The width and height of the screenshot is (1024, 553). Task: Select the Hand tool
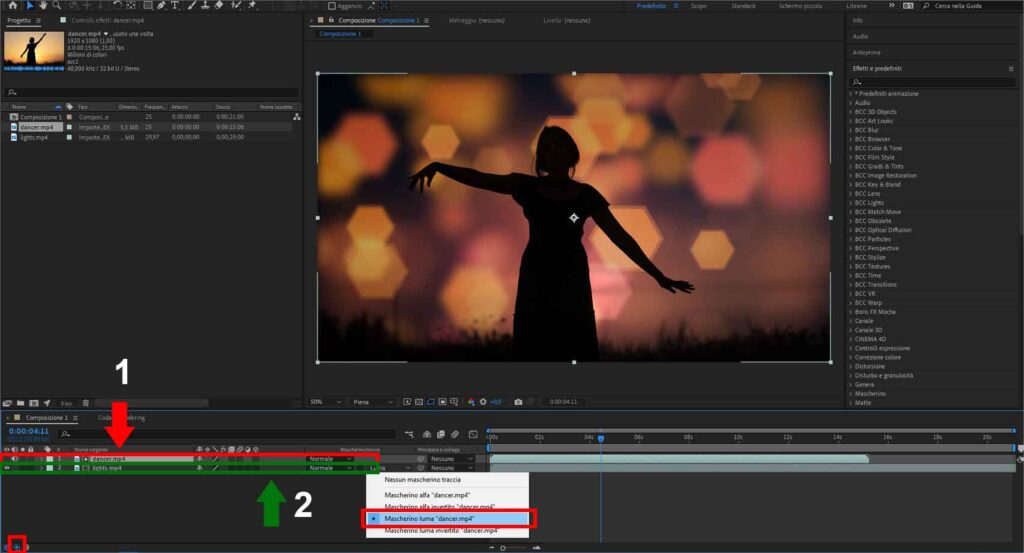(43, 5)
